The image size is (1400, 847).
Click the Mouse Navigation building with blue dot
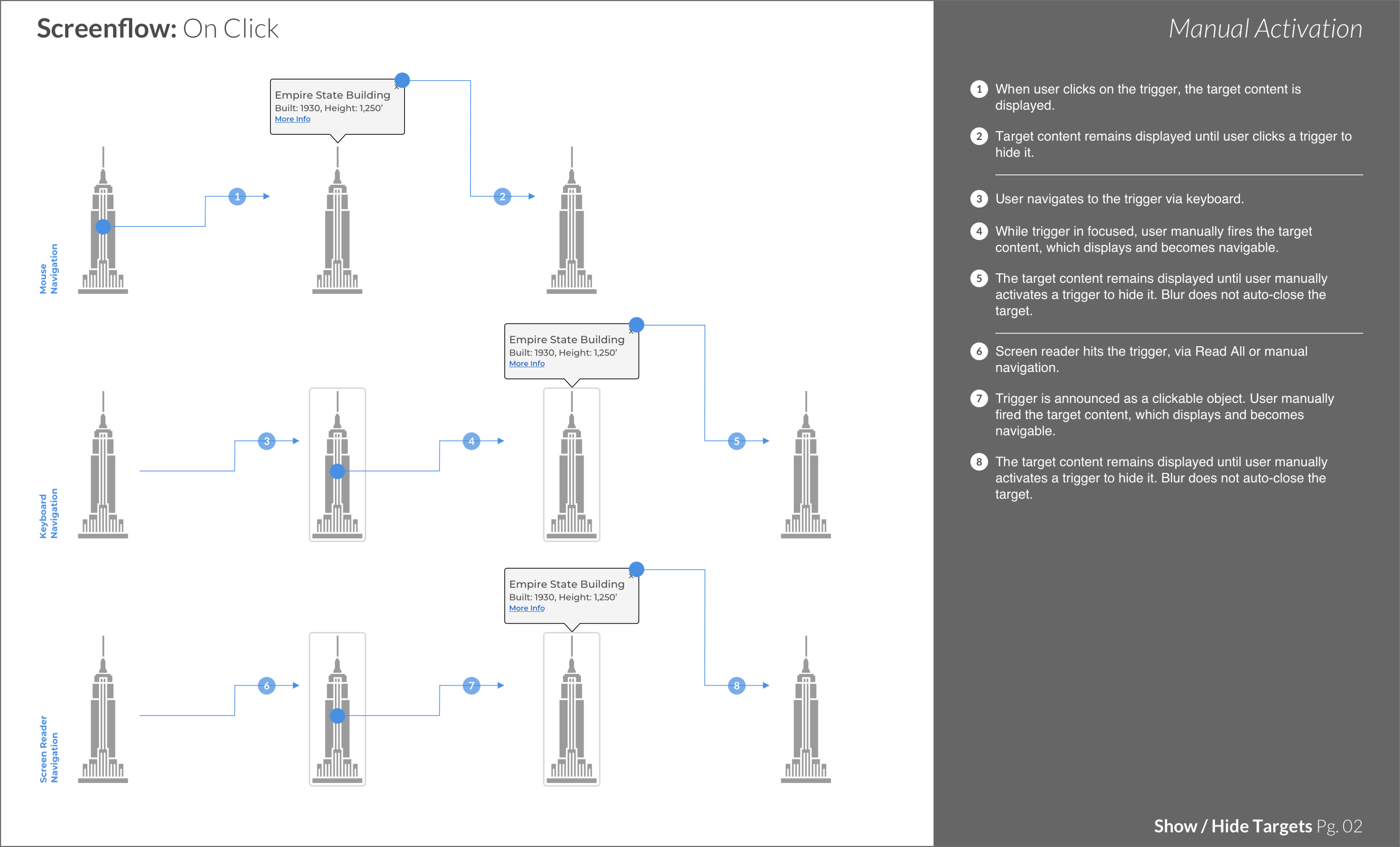pos(103,220)
